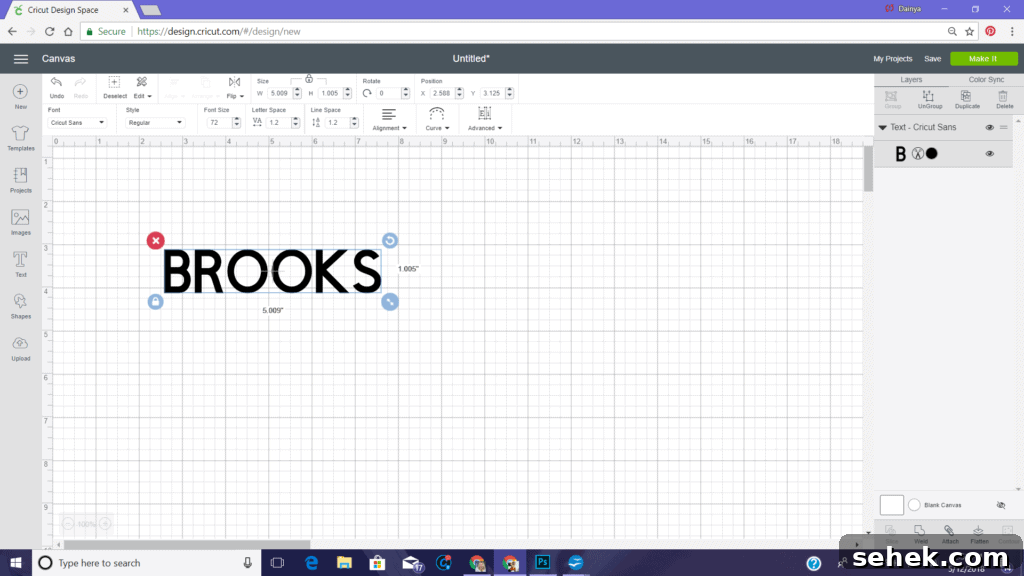Click the Deselect tool
Viewport: 1024px width, 576px height.
(x=114, y=87)
